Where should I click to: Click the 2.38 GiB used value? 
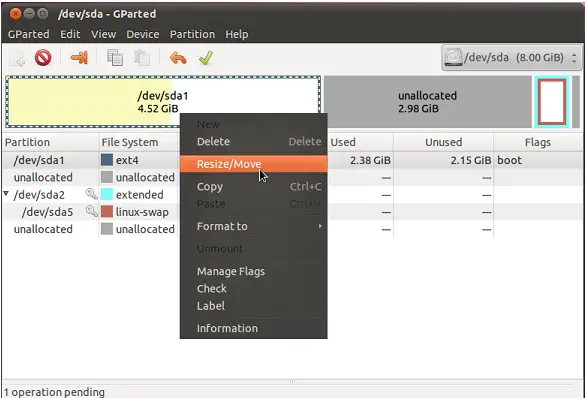[370, 160]
